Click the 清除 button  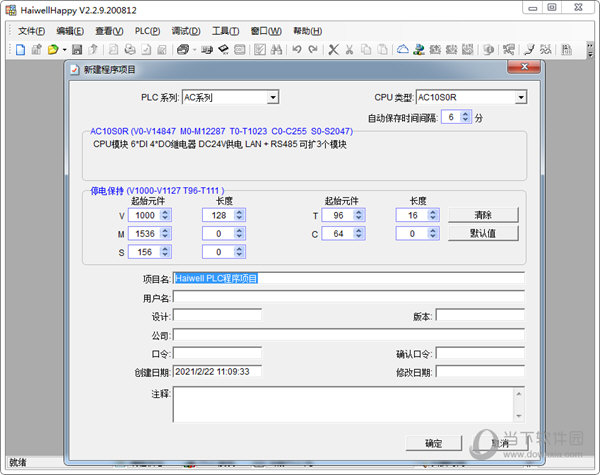click(x=483, y=215)
